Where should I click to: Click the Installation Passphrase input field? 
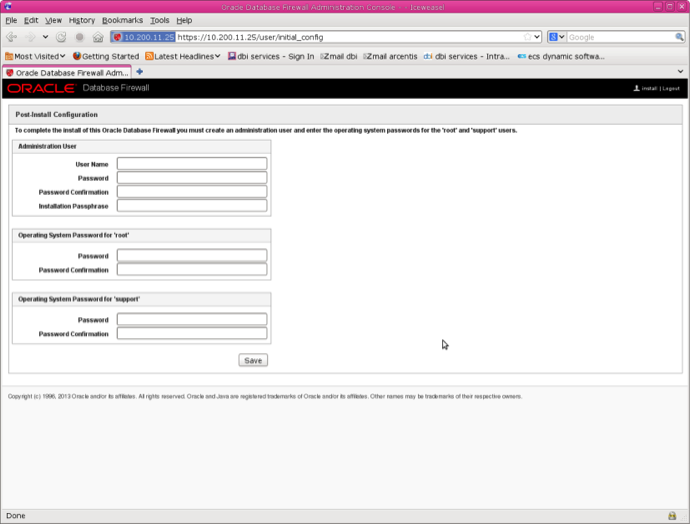click(x=192, y=206)
